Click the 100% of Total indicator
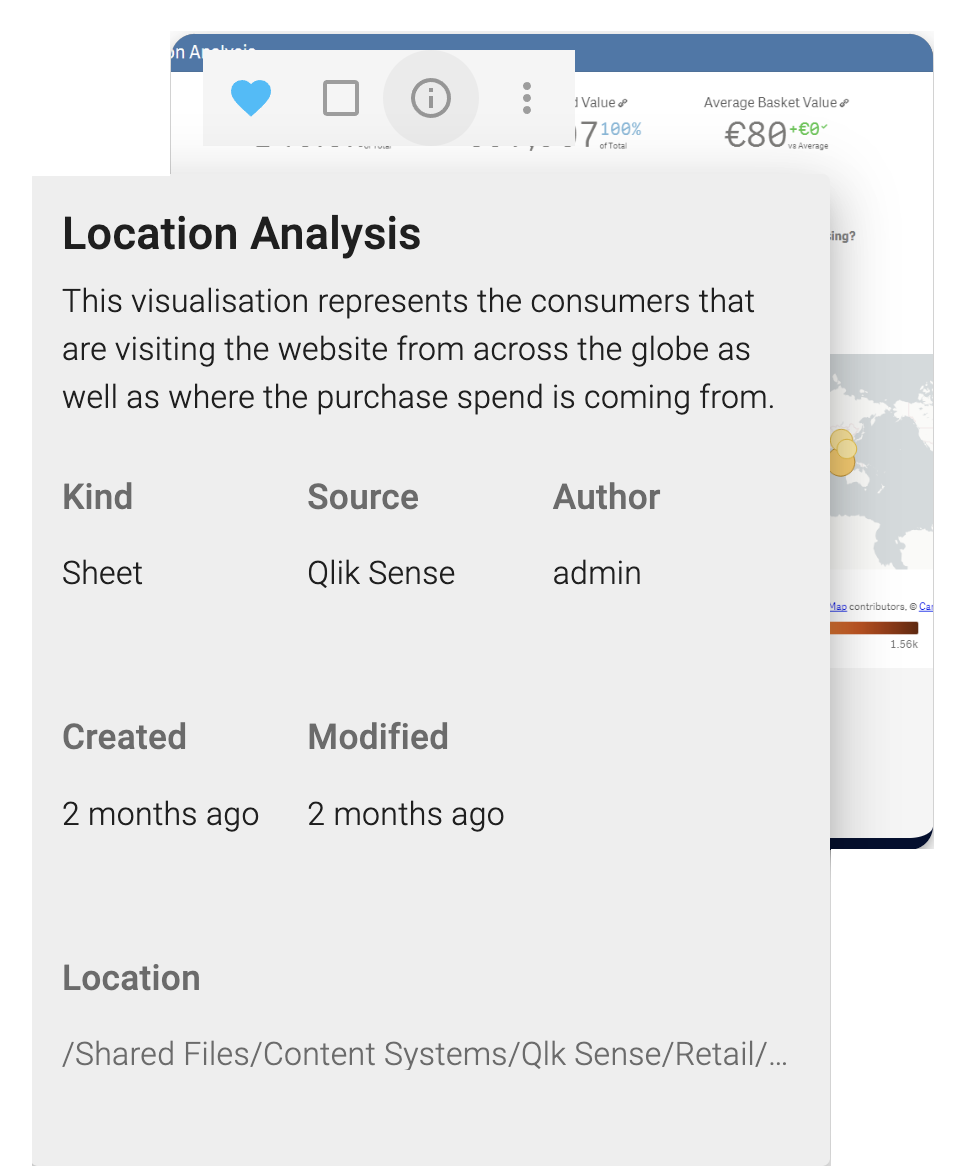Screen dimensions: 966x1166 (620, 135)
